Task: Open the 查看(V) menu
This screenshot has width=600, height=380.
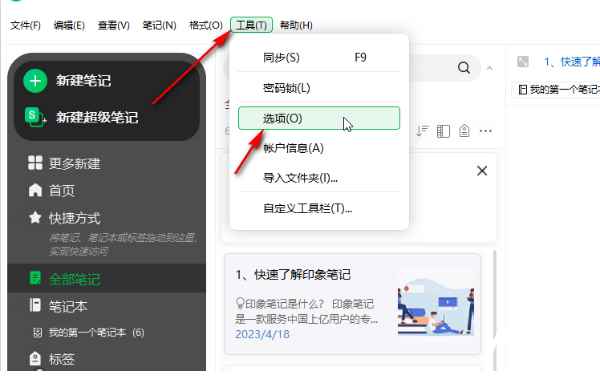Action: point(114,25)
